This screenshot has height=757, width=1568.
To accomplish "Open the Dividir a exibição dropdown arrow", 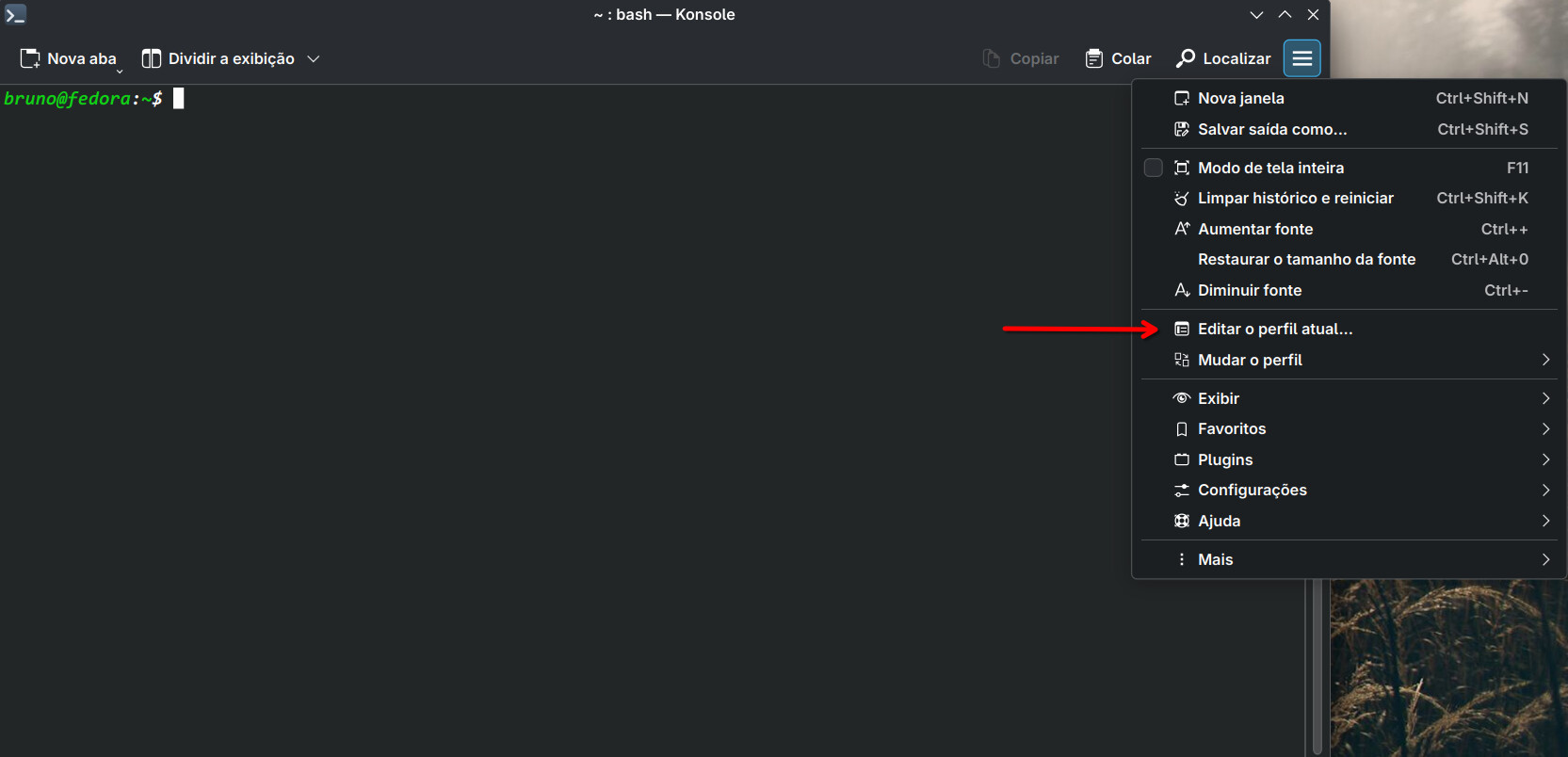I will click(314, 58).
